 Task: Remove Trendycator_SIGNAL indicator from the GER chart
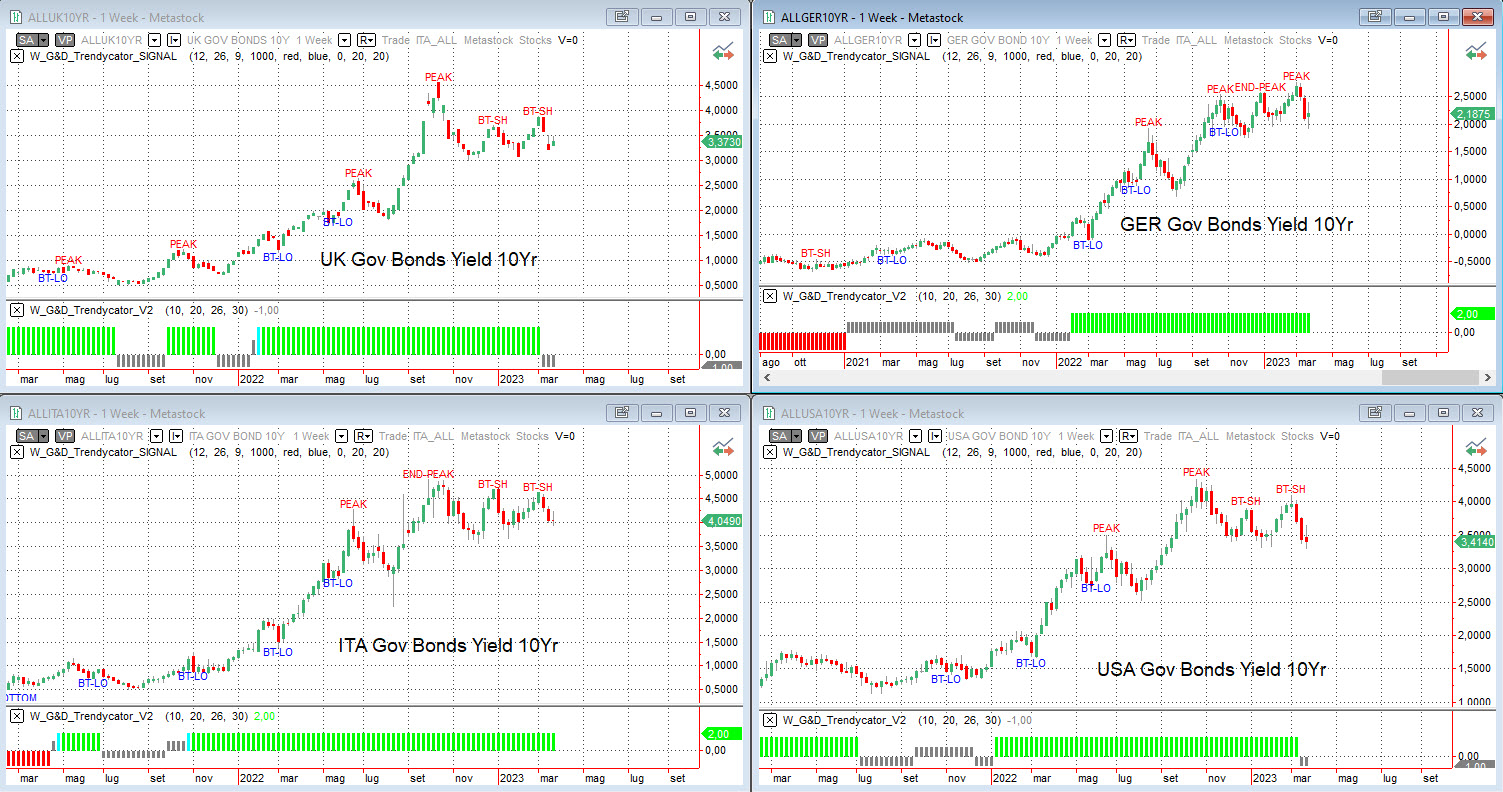point(768,56)
